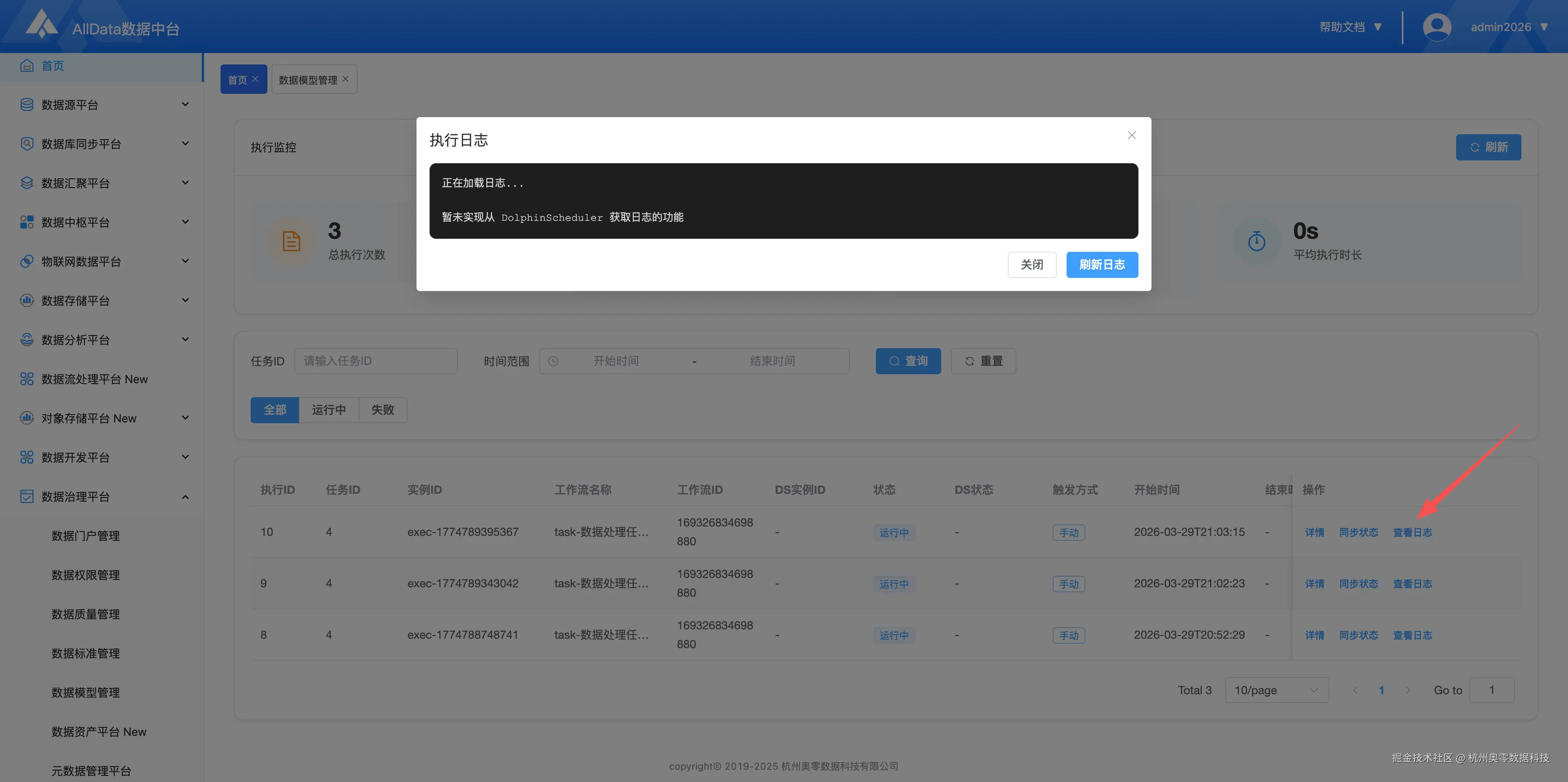Collapse the 数据治理平台 menu chevron
Image resolution: width=1568 pixels, height=782 pixels.
tap(185, 497)
